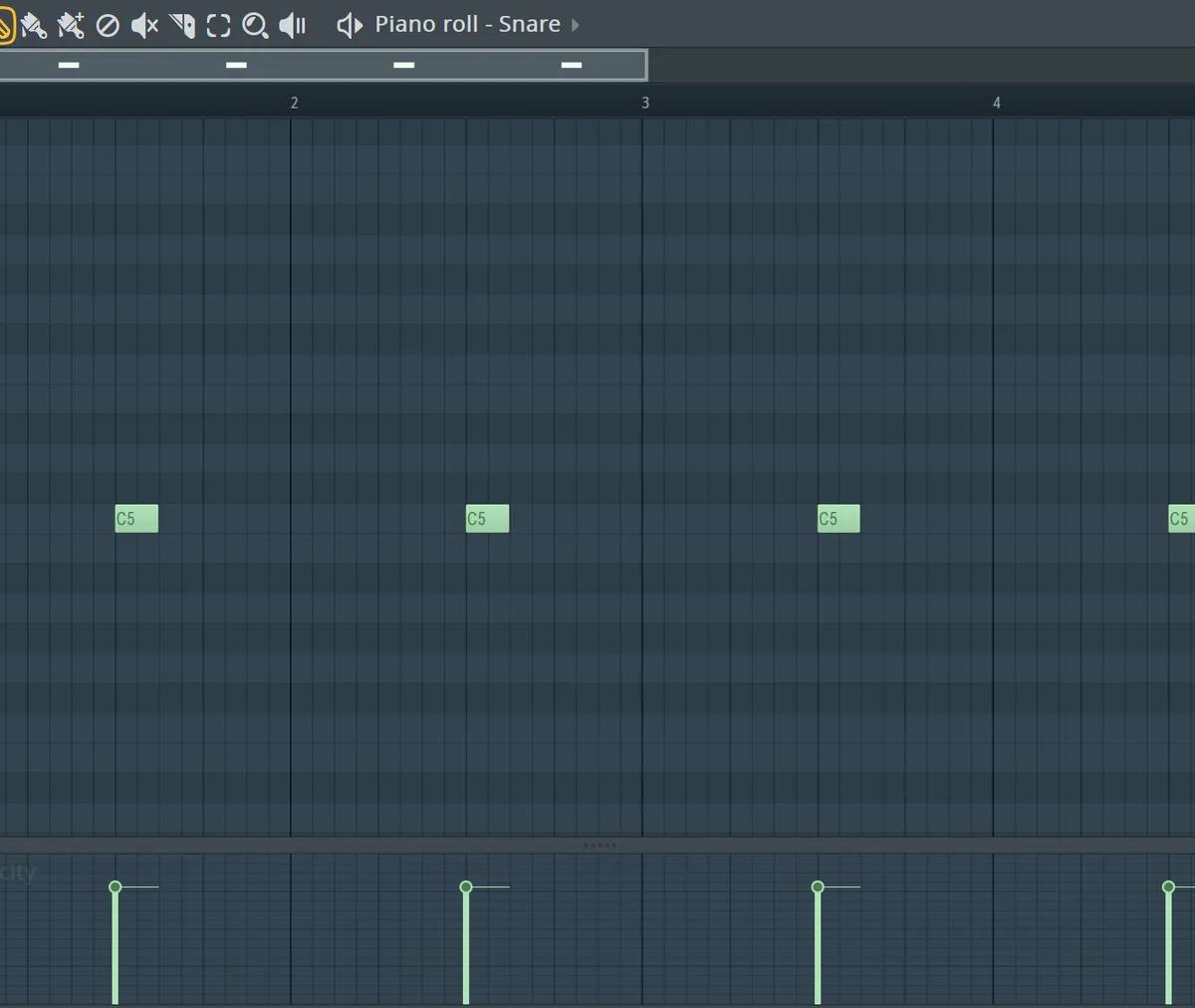Select the Delete tool
Image resolution: width=1195 pixels, height=1008 pixels.
tap(108, 25)
